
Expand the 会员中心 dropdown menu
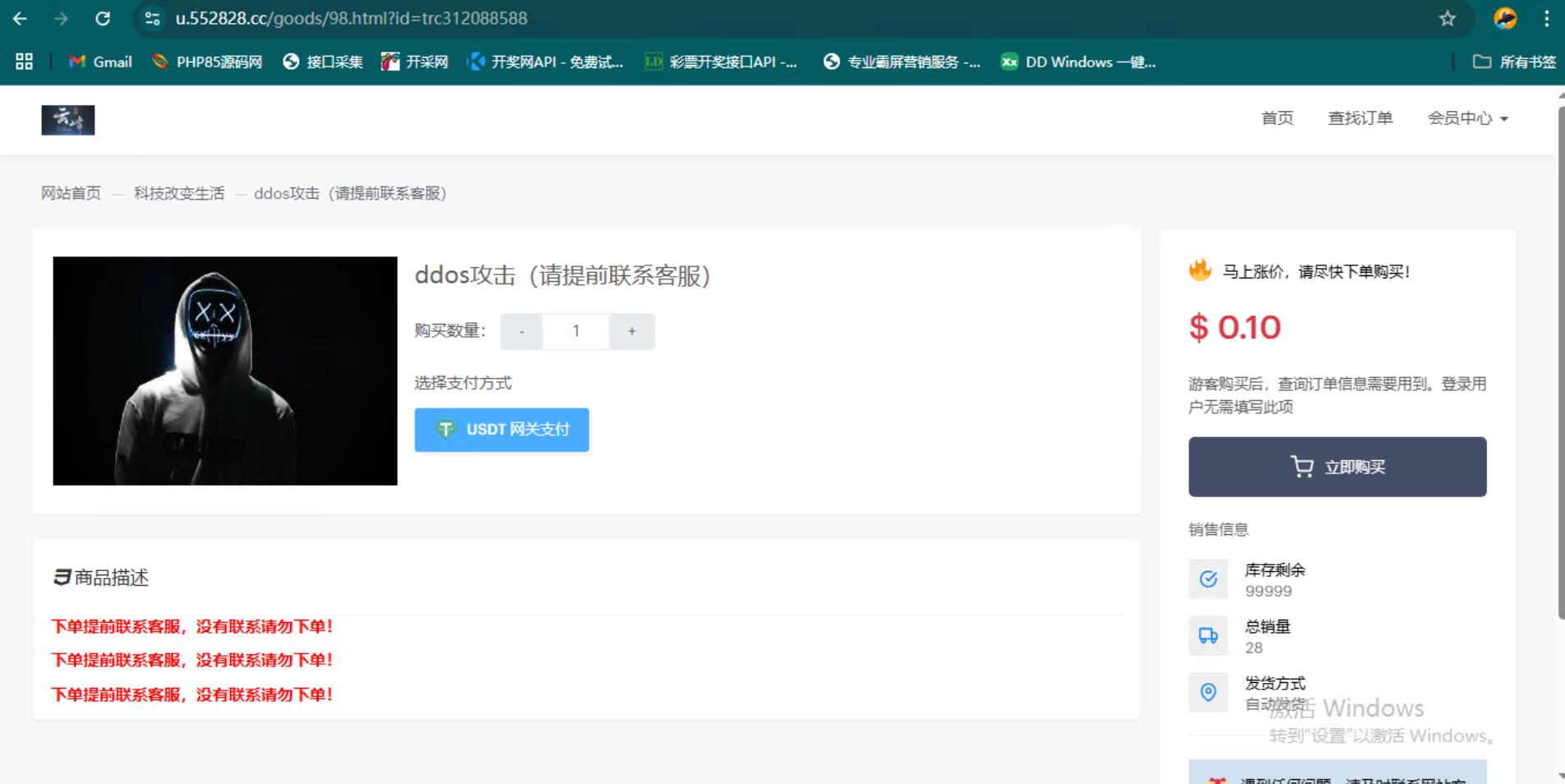click(x=1467, y=118)
